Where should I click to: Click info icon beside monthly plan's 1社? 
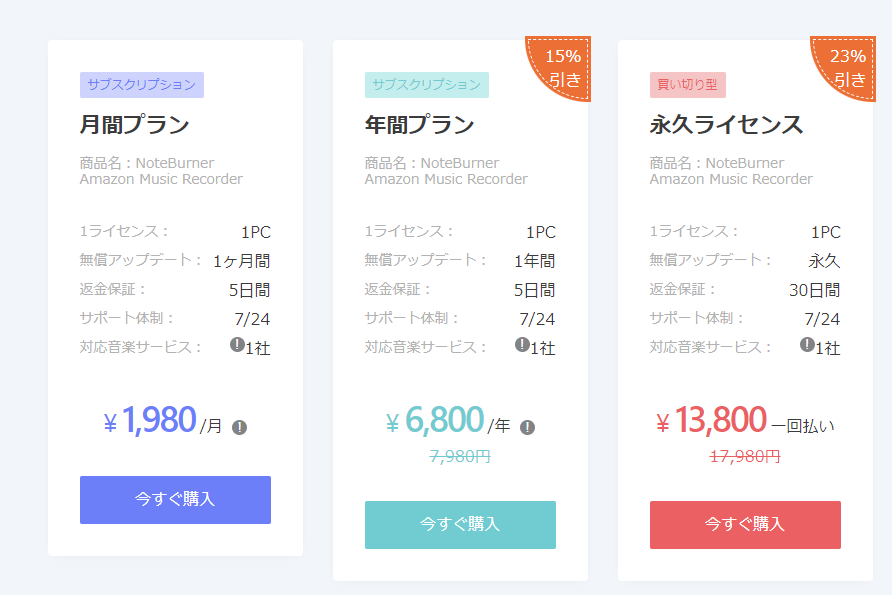point(237,344)
